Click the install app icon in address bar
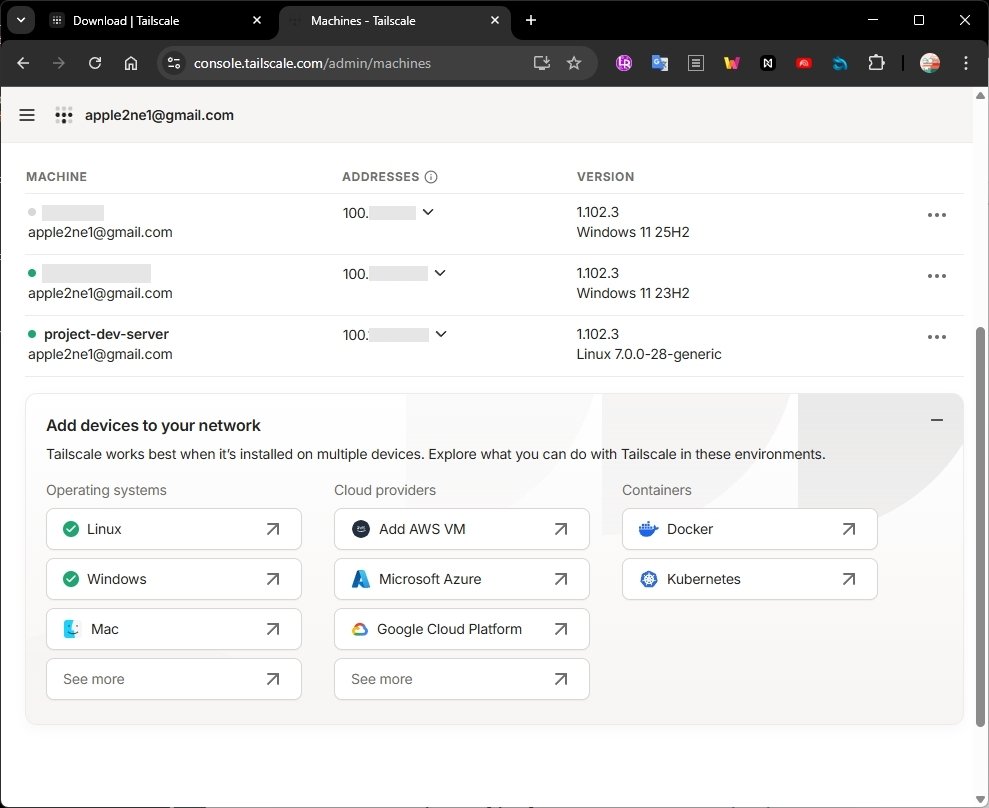This screenshot has width=989, height=808. tap(542, 63)
